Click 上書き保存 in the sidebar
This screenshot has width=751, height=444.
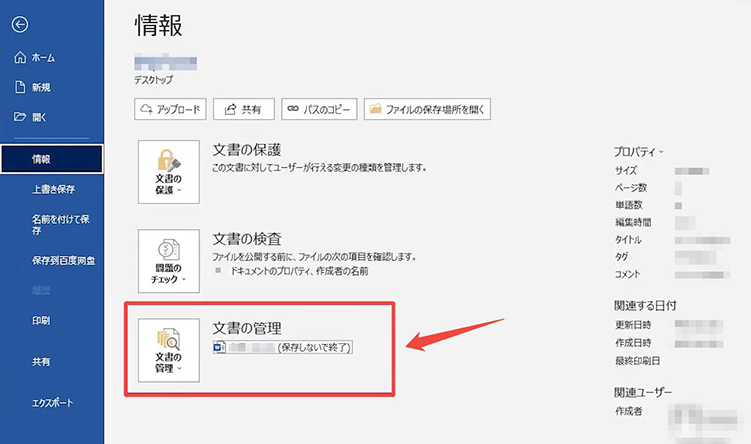[x=53, y=189]
